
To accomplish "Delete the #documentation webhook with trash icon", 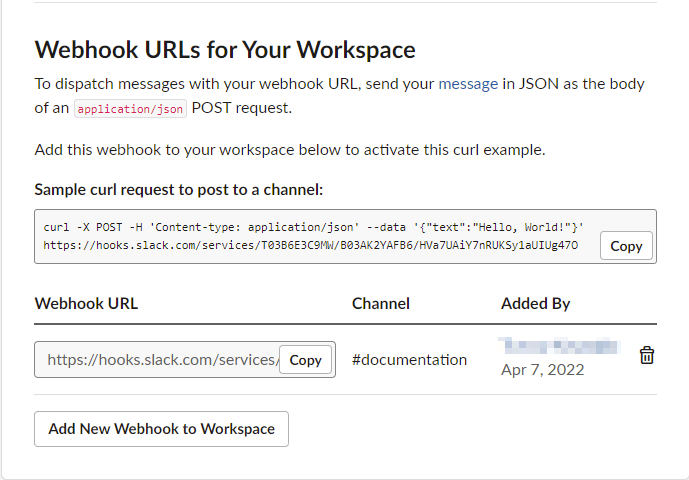I will (x=647, y=355).
